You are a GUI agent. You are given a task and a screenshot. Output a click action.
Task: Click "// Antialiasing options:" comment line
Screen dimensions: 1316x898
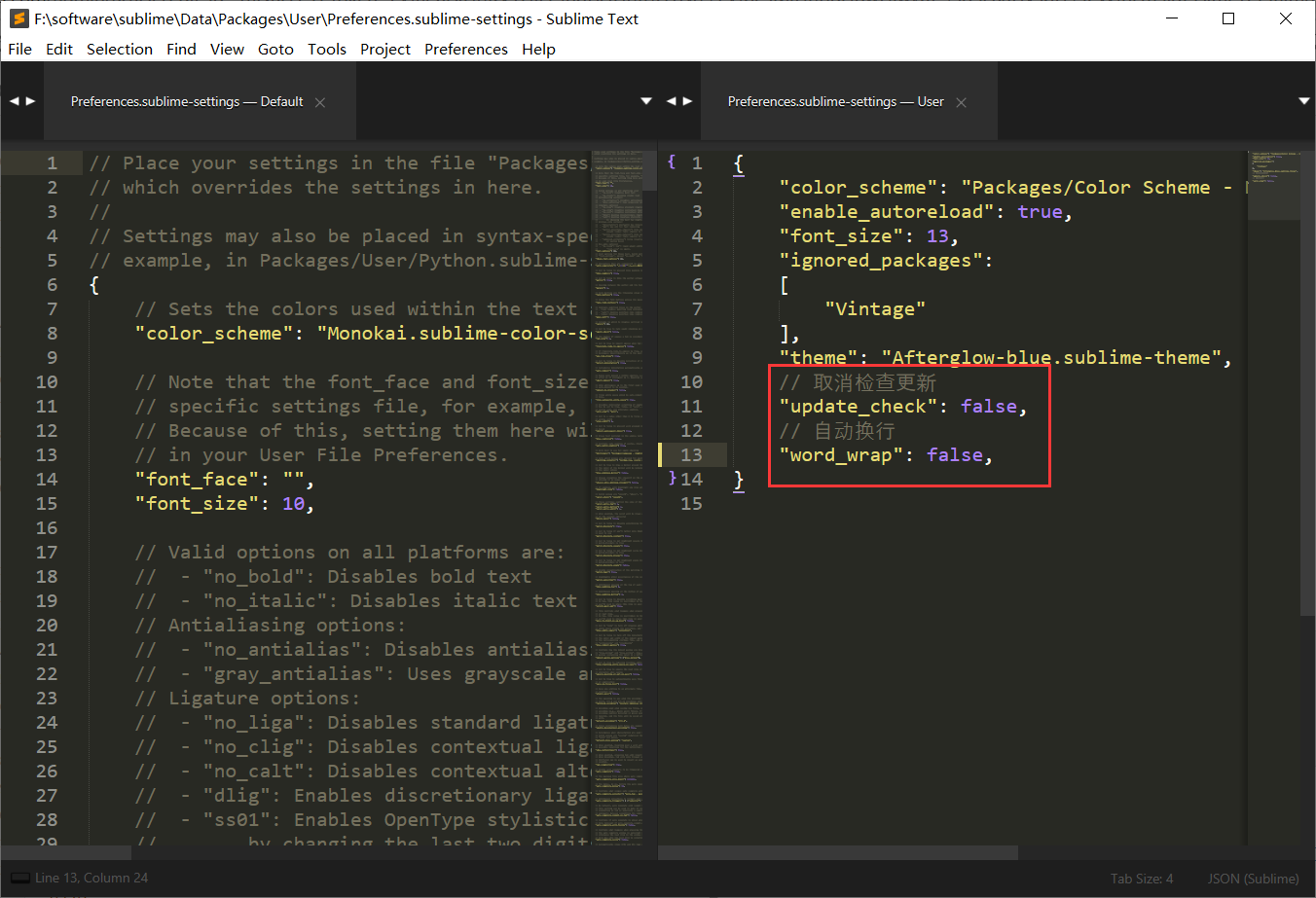coord(271,625)
